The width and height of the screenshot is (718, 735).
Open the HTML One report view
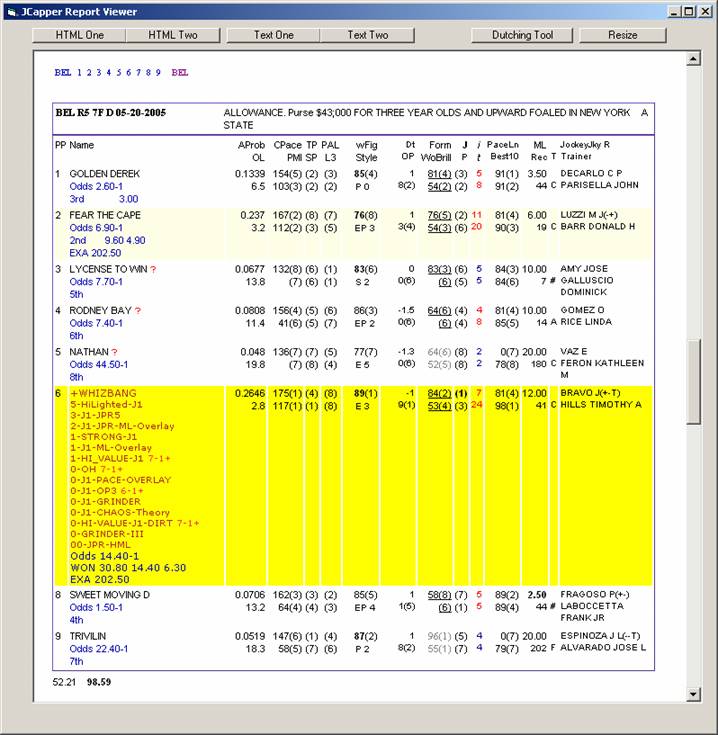coord(79,35)
